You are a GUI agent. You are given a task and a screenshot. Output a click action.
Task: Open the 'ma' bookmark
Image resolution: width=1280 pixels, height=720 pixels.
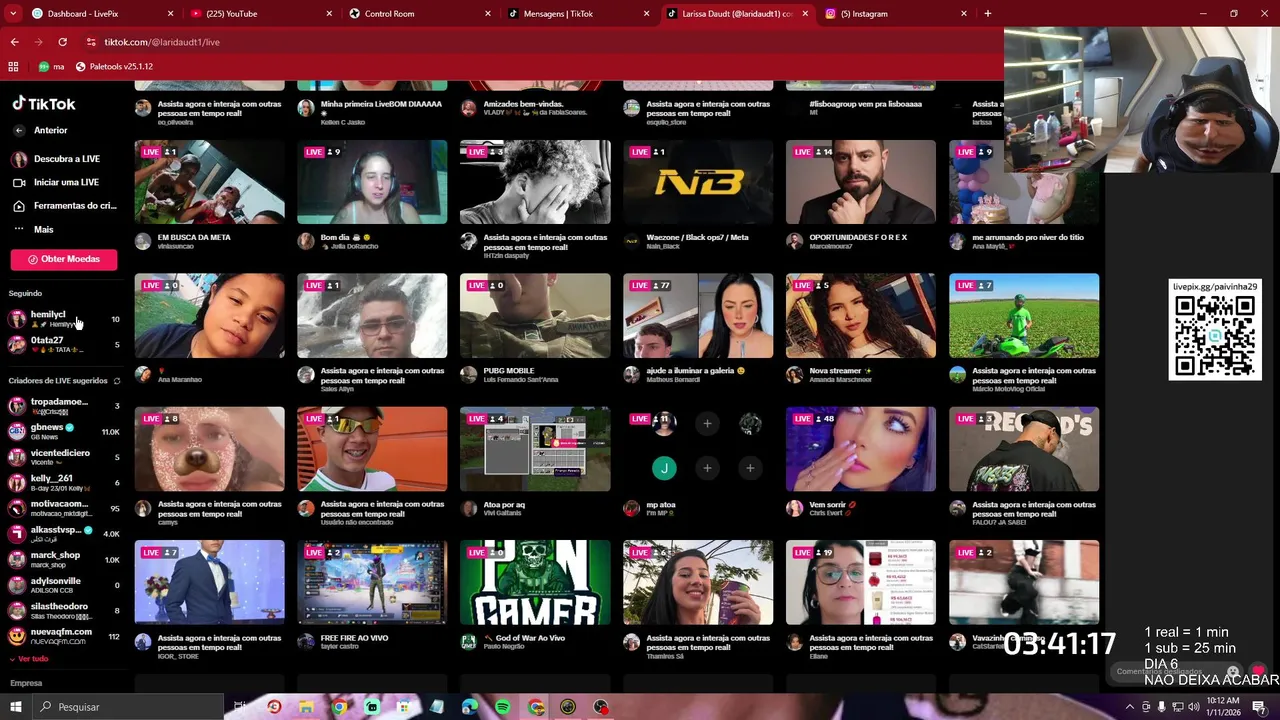51,67
